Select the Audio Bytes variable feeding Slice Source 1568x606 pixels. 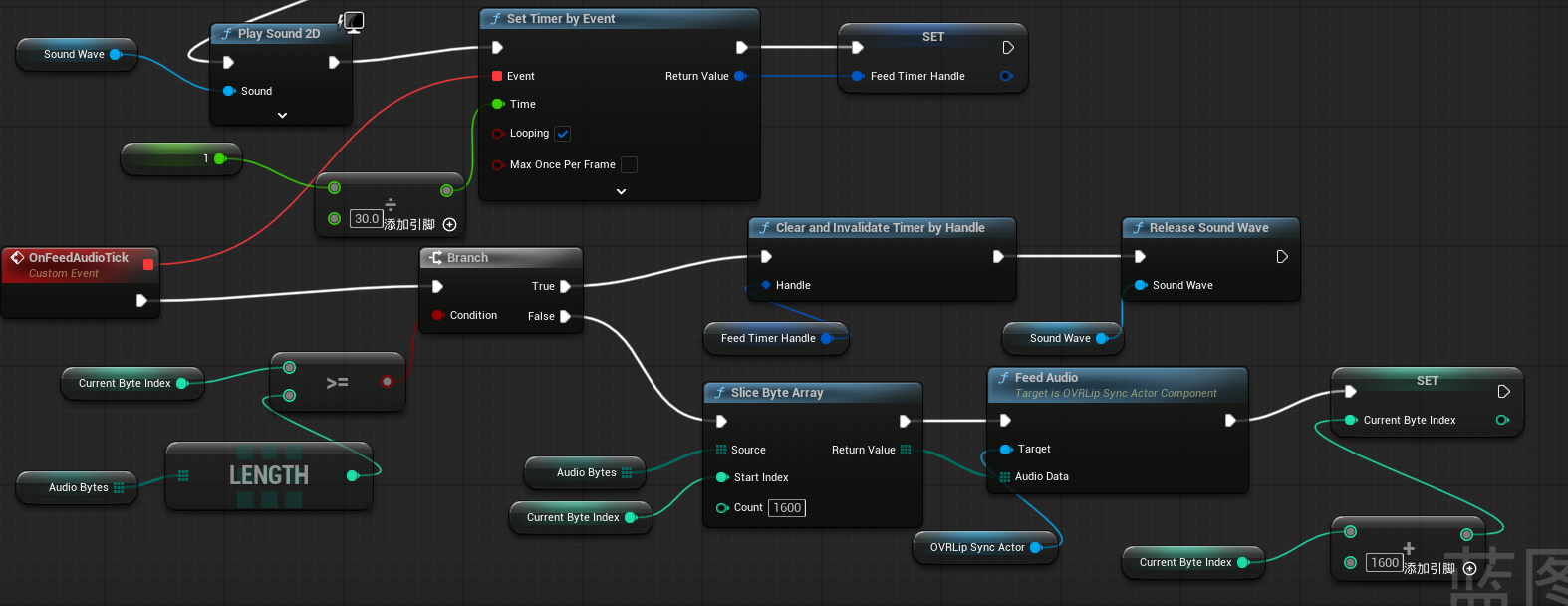coord(586,473)
